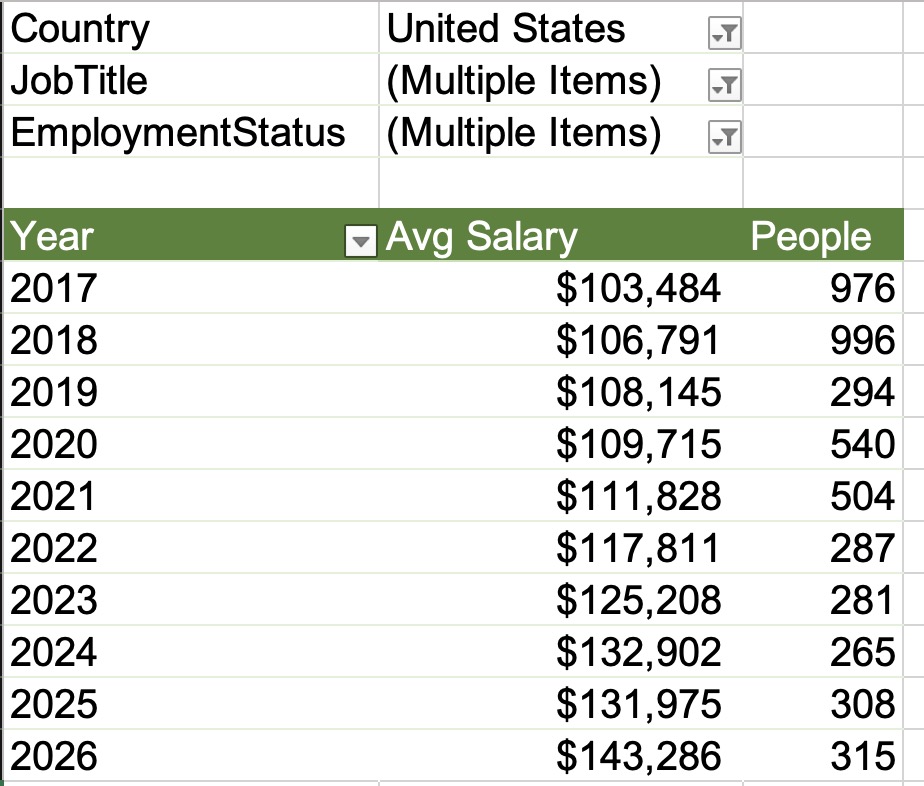Click the $106,791 average salary cell
924x786 pixels.
point(638,341)
